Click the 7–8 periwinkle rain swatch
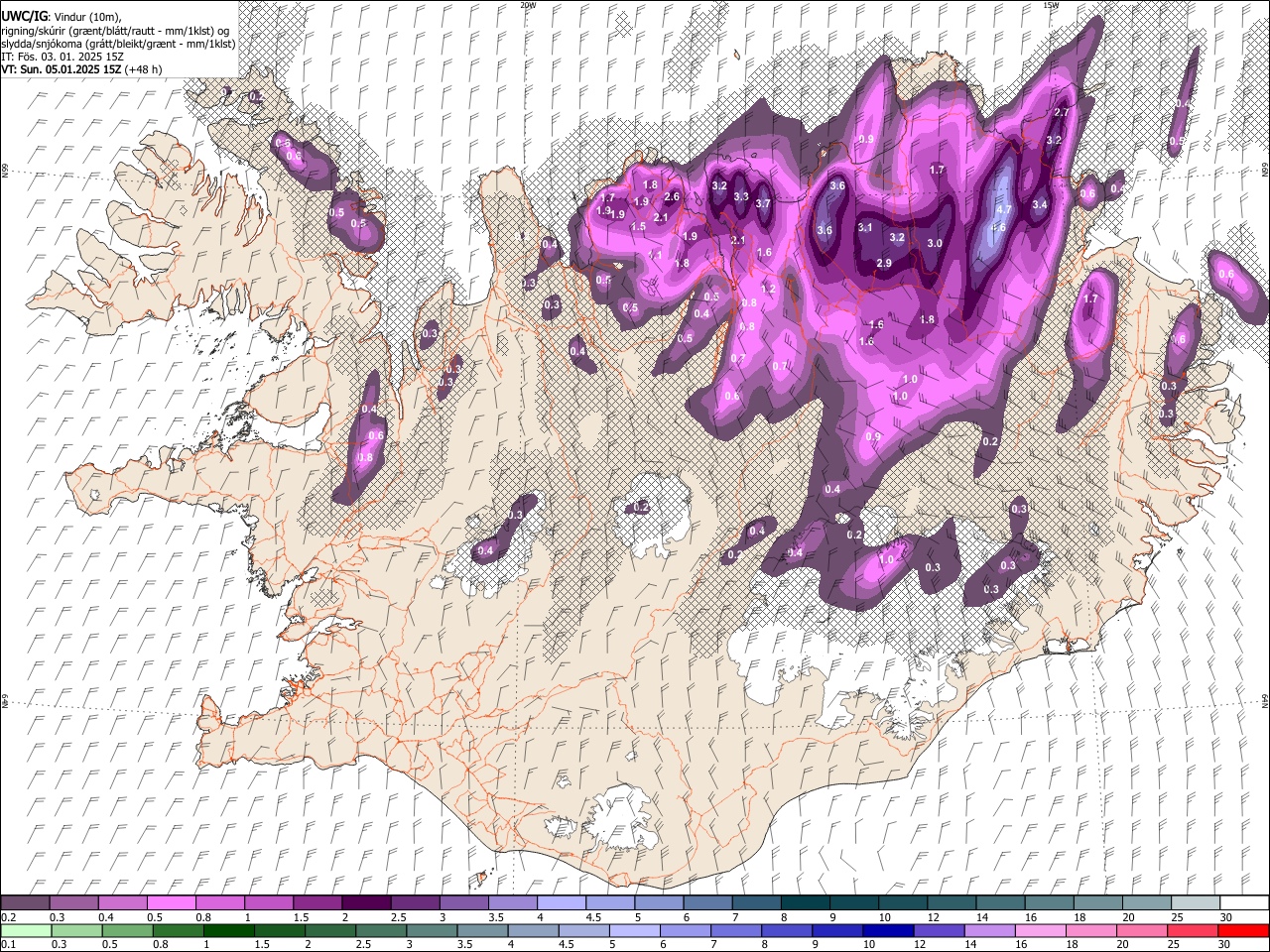1270x952 pixels. point(736,930)
